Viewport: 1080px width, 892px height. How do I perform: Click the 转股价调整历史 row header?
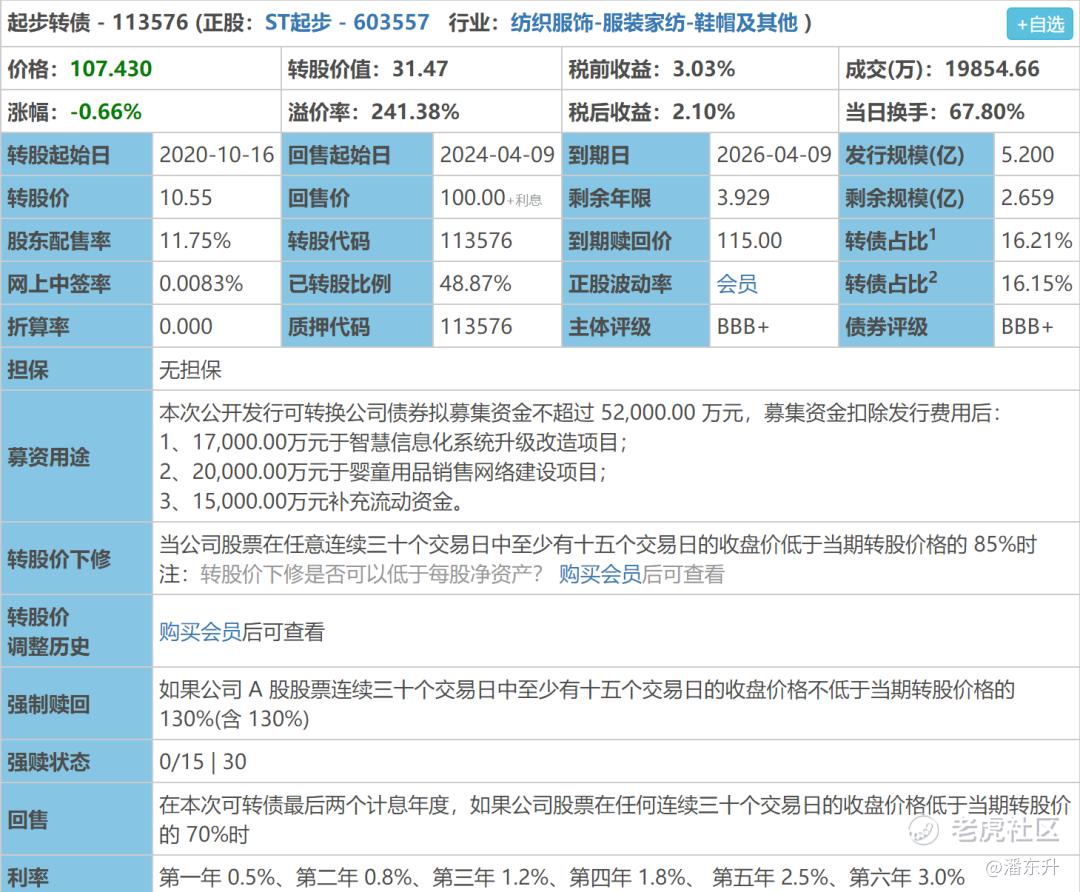click(x=76, y=631)
